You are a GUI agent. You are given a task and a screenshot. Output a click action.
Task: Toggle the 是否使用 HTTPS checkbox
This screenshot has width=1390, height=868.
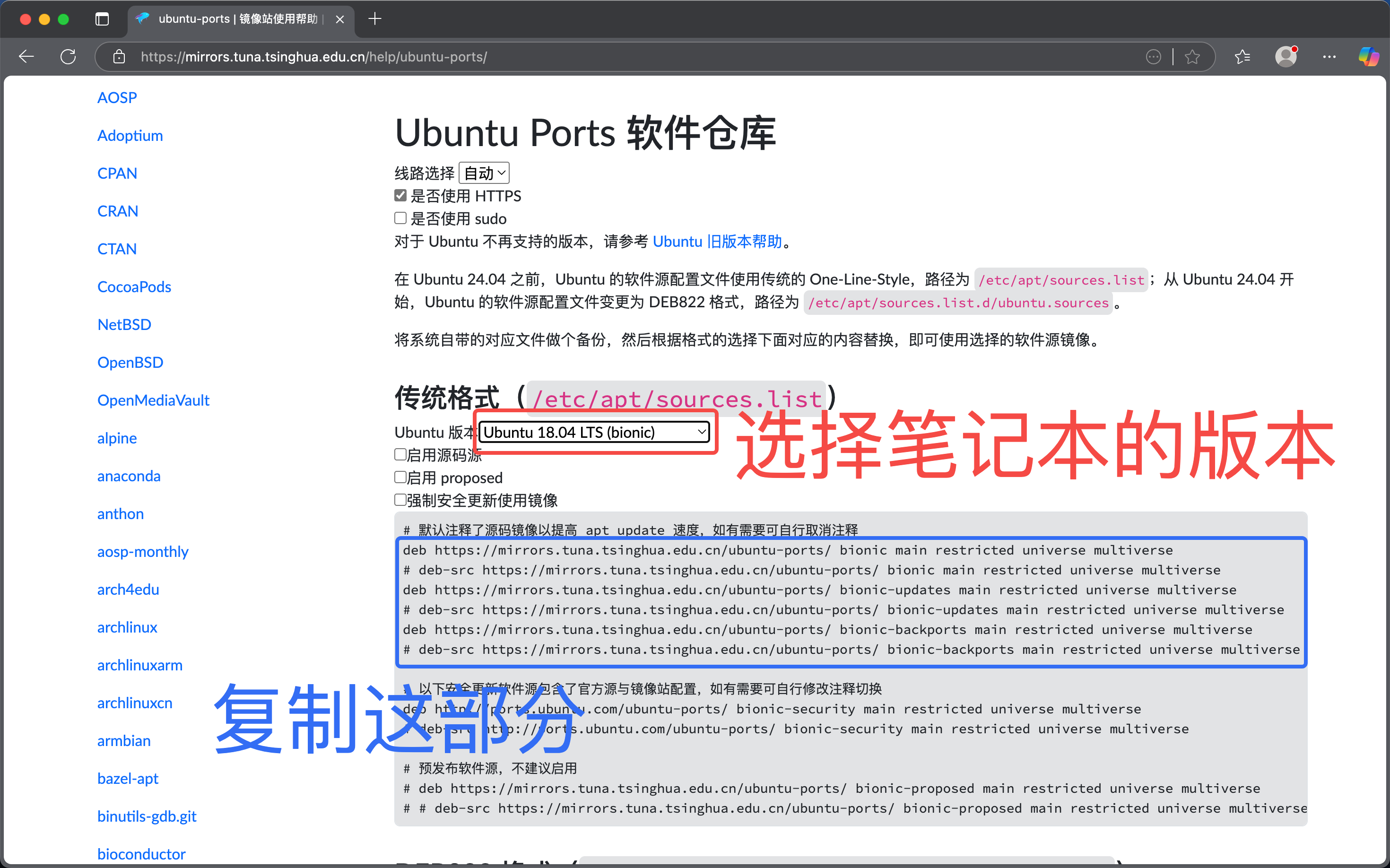coord(400,195)
